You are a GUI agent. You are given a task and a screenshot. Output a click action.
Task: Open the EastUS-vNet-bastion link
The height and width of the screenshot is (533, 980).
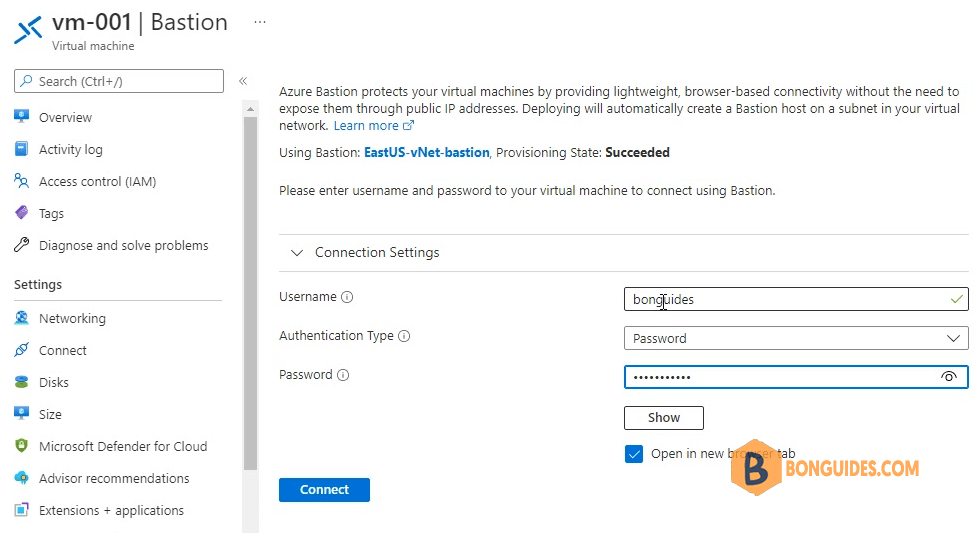[427, 152]
